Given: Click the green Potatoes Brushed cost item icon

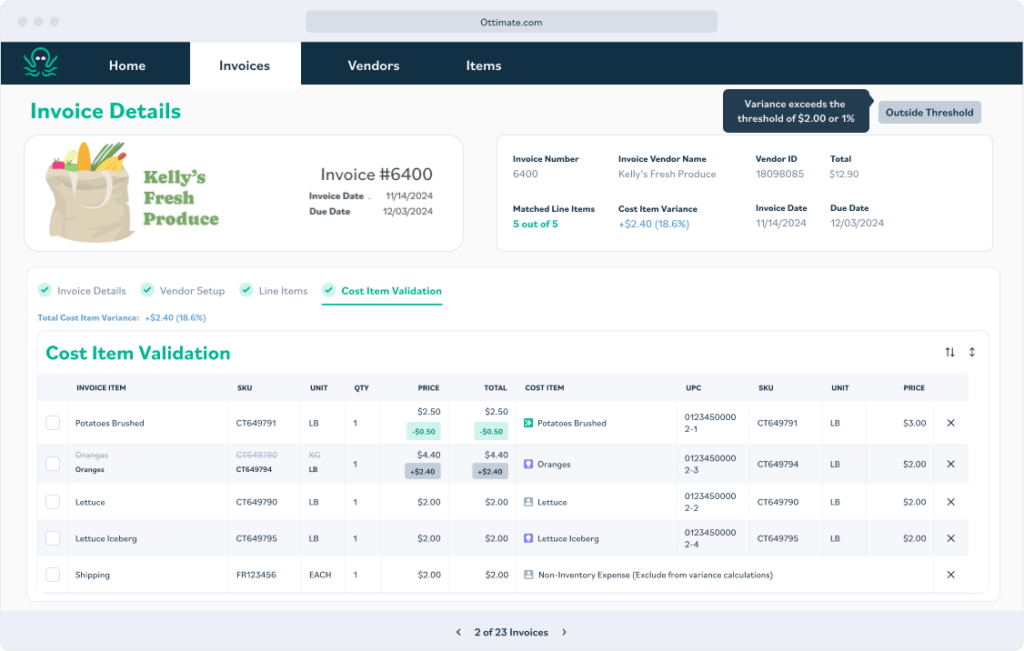Looking at the screenshot, I should 528,423.
